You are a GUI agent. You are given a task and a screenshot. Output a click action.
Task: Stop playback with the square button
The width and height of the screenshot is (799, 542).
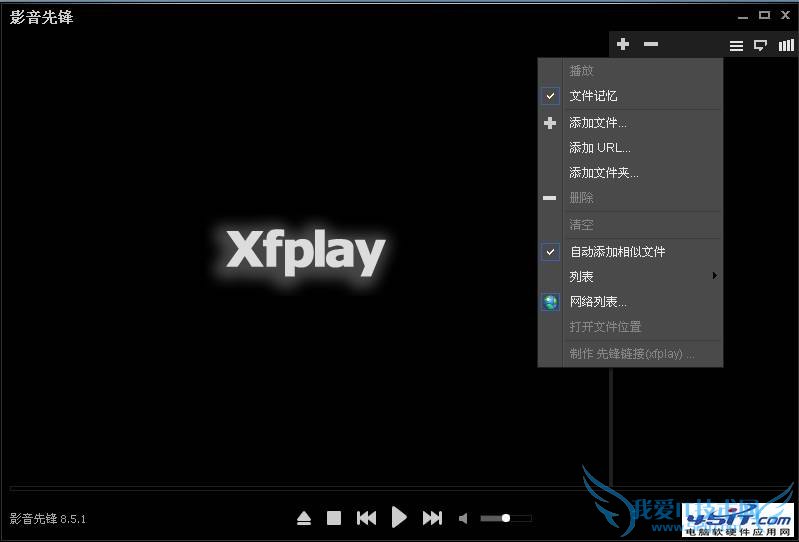(334, 518)
